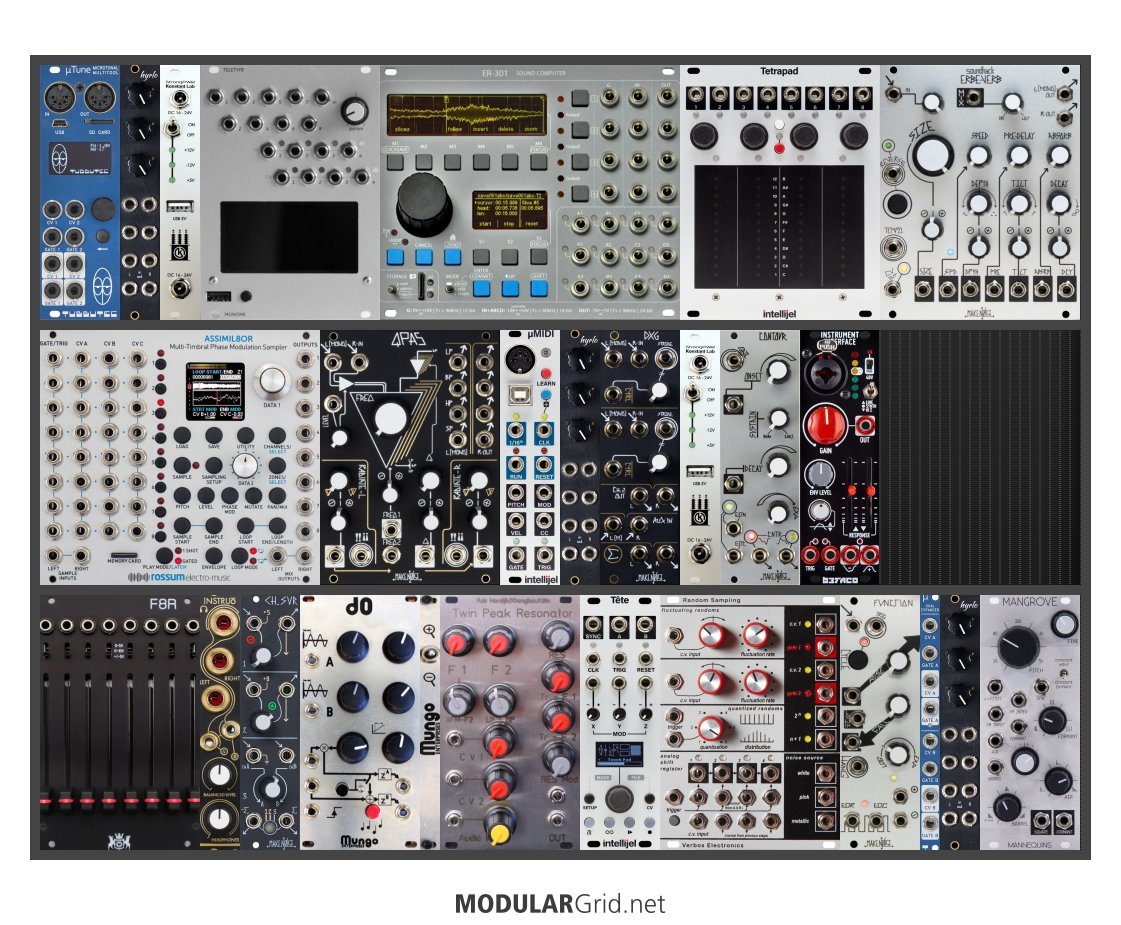Click the red button on Mungo dO

[372, 811]
